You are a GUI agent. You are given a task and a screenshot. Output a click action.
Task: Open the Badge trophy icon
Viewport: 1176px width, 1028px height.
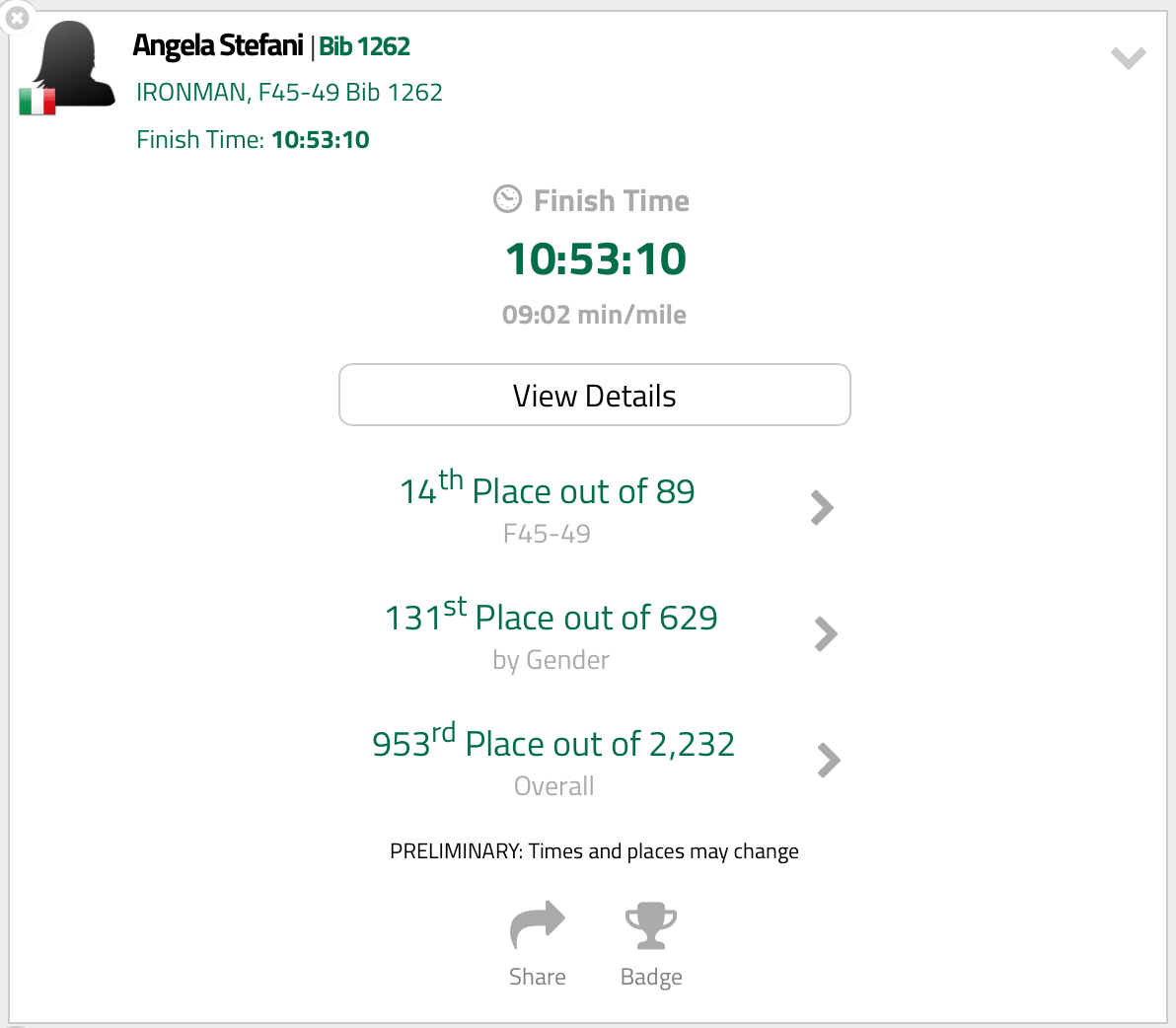tap(651, 925)
